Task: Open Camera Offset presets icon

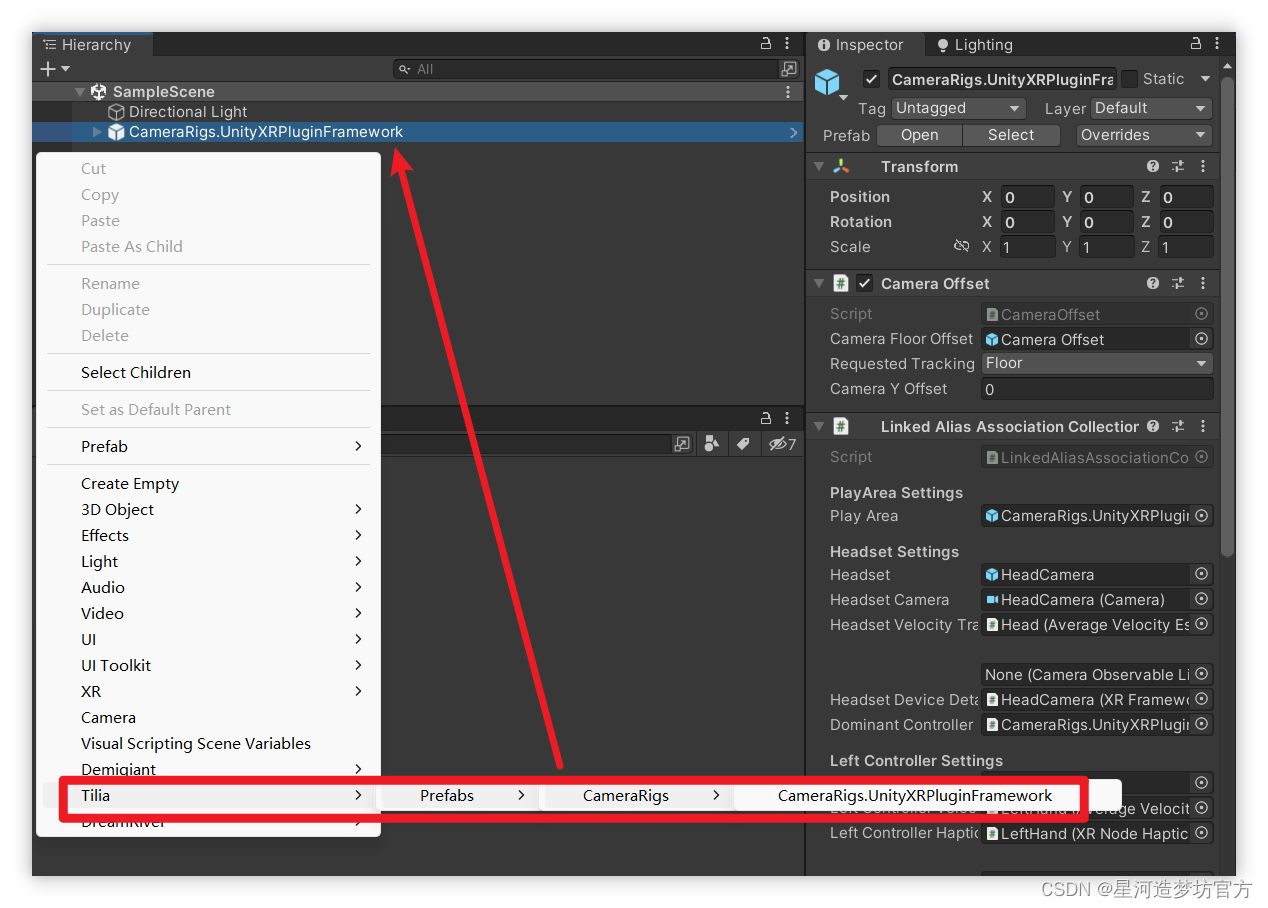Action: tap(1178, 284)
